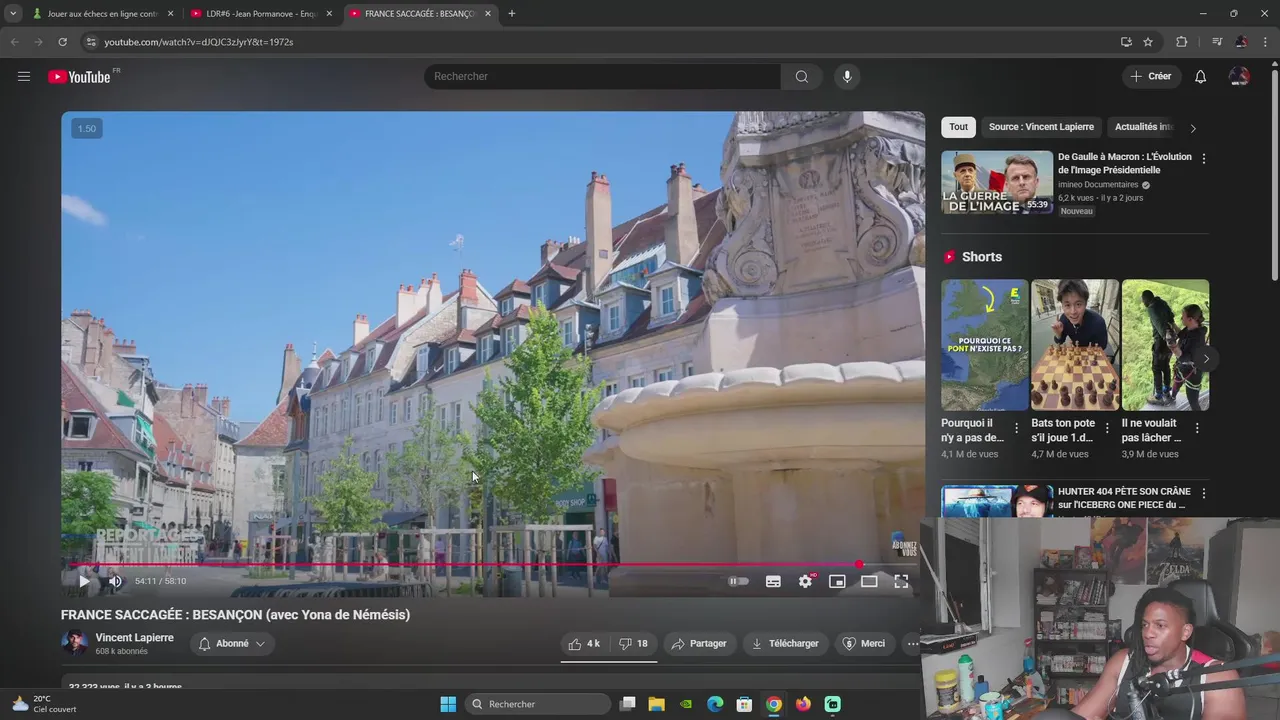The width and height of the screenshot is (1280, 720).
Task: Click the taskbar Rechercher search box
Action: pos(538,704)
